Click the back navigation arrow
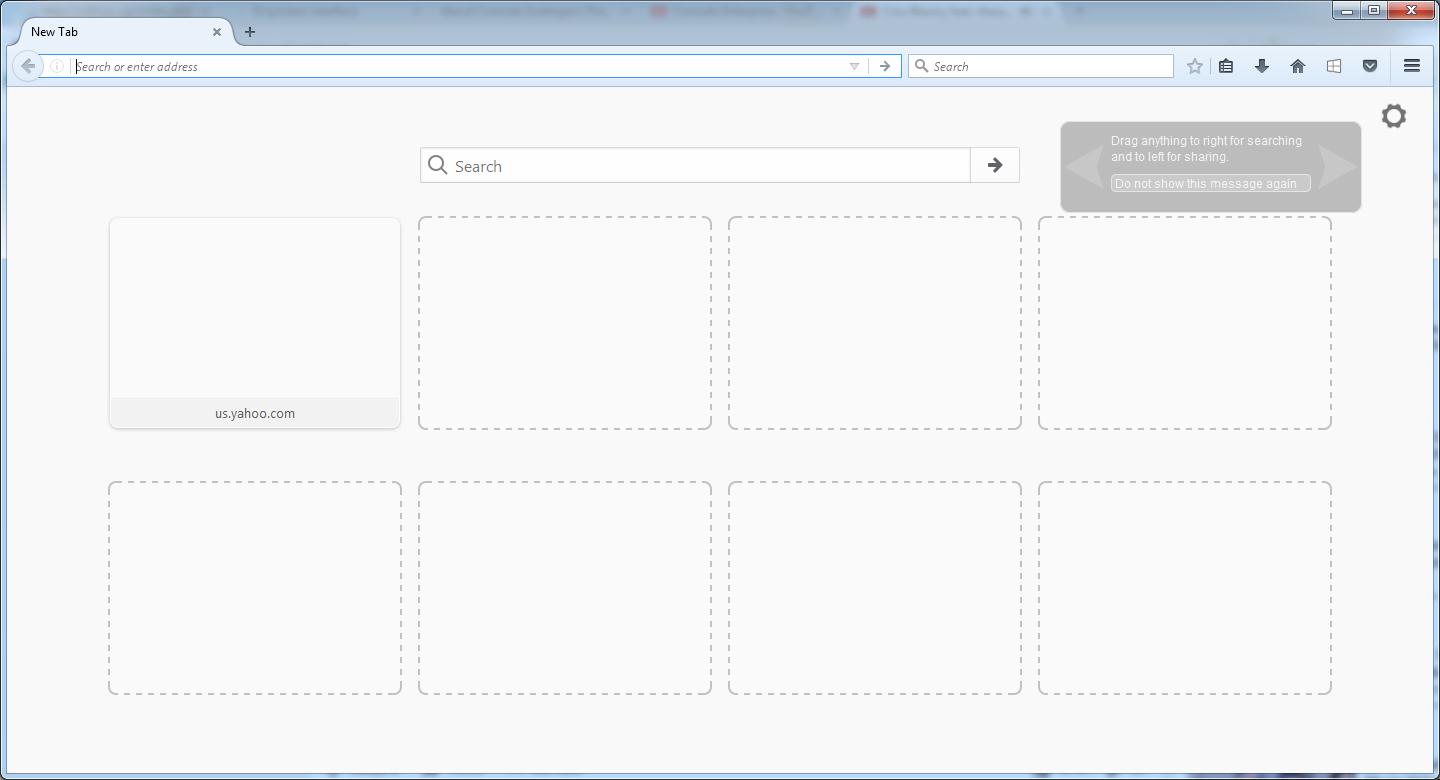 click(27, 66)
